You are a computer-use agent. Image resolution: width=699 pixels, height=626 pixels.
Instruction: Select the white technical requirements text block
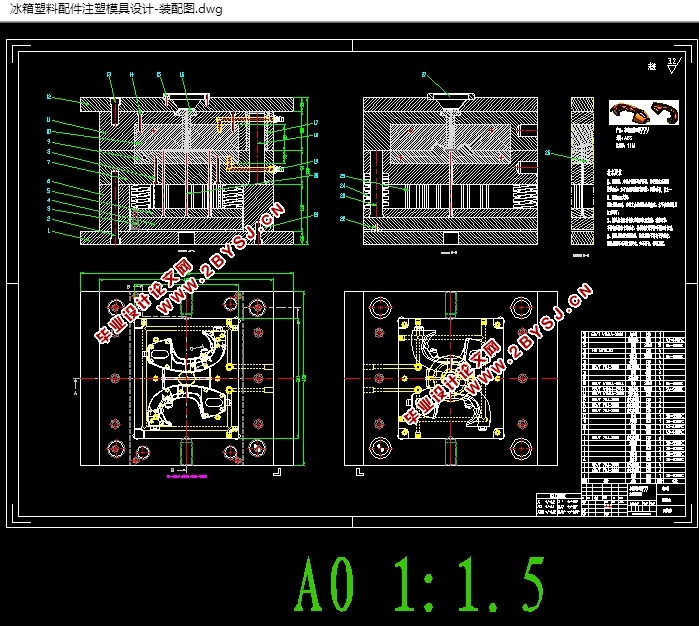click(641, 208)
